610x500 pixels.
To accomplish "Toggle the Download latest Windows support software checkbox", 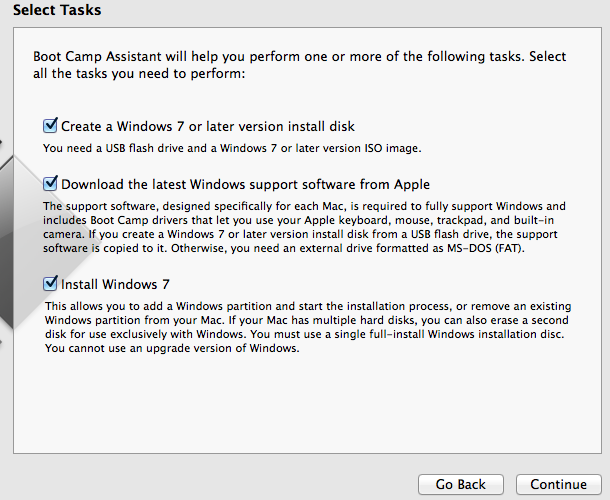I will coord(50,184).
